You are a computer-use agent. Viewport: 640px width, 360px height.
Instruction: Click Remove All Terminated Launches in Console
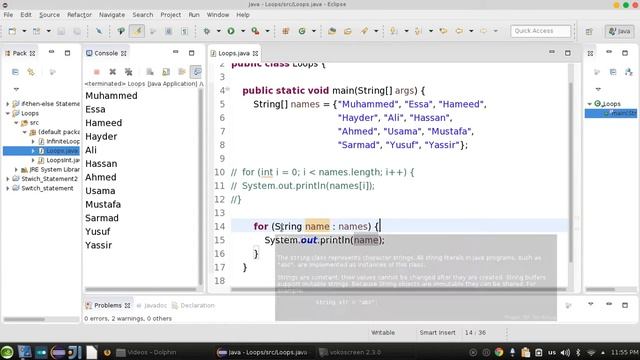click(129, 72)
